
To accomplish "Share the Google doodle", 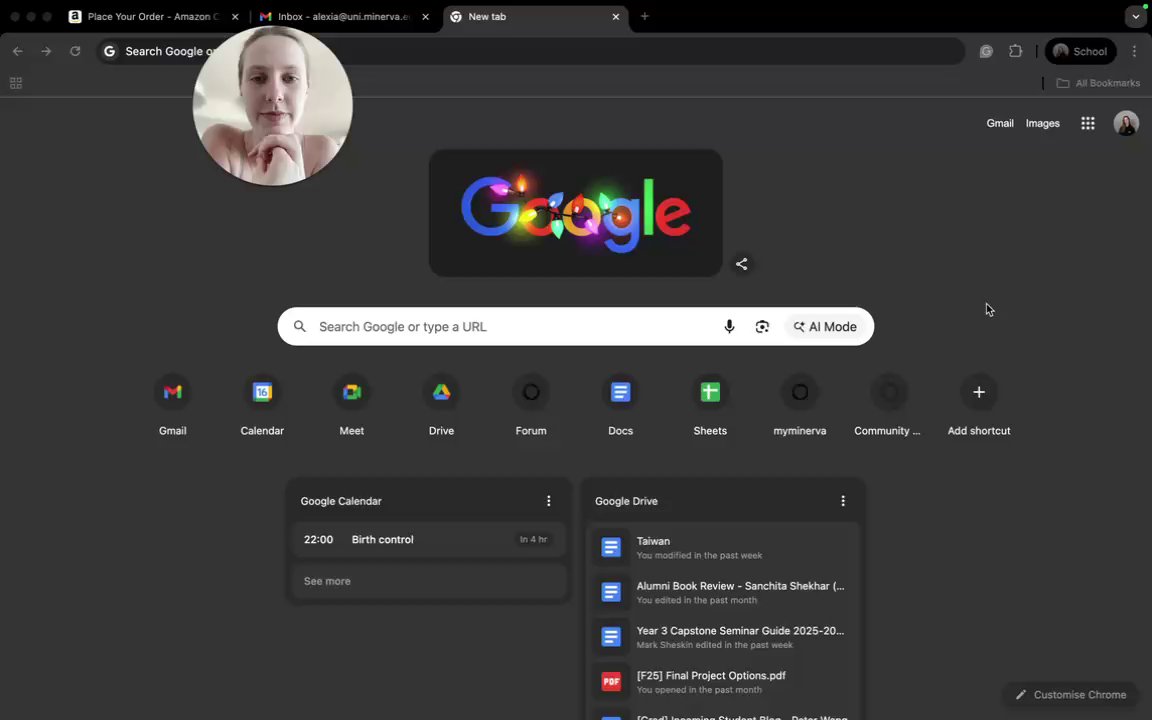I will tap(741, 264).
